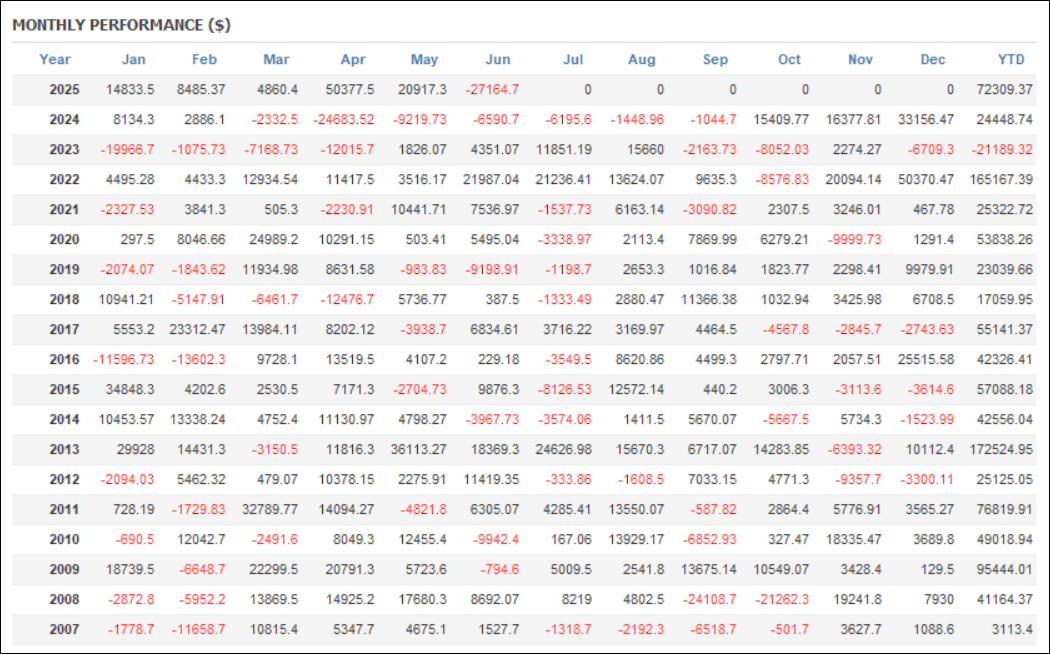1050x654 pixels.
Task: Select the 2024 year row label
Action: [x=64, y=120]
